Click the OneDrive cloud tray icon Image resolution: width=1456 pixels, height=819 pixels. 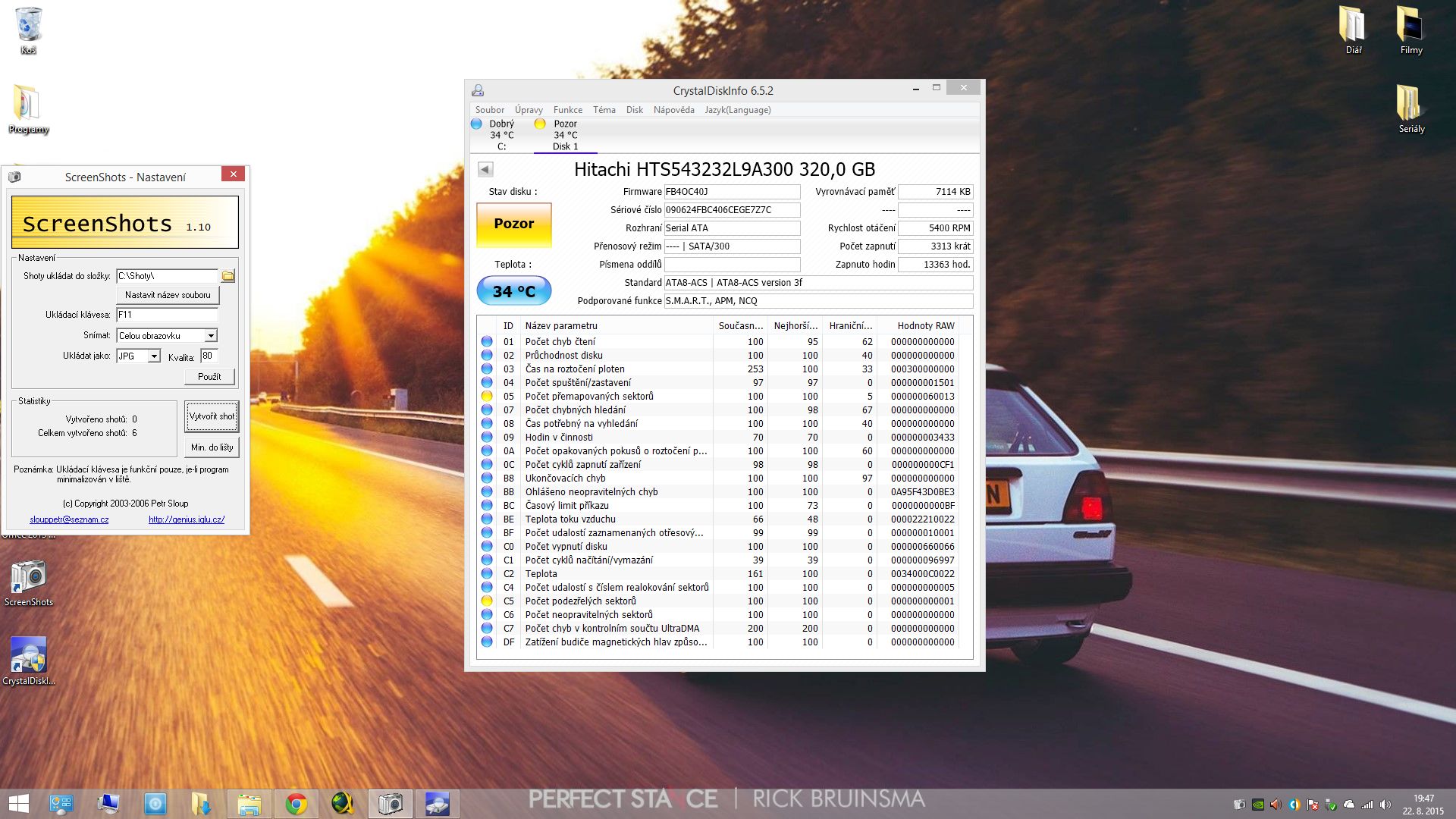pyautogui.click(x=1349, y=805)
